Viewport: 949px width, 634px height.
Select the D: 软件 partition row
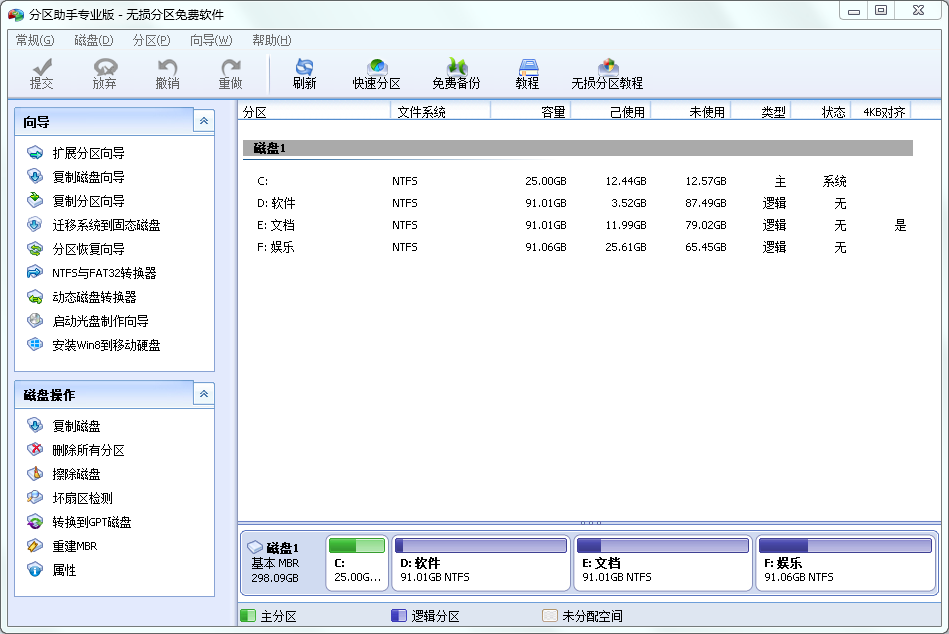(x=578, y=203)
